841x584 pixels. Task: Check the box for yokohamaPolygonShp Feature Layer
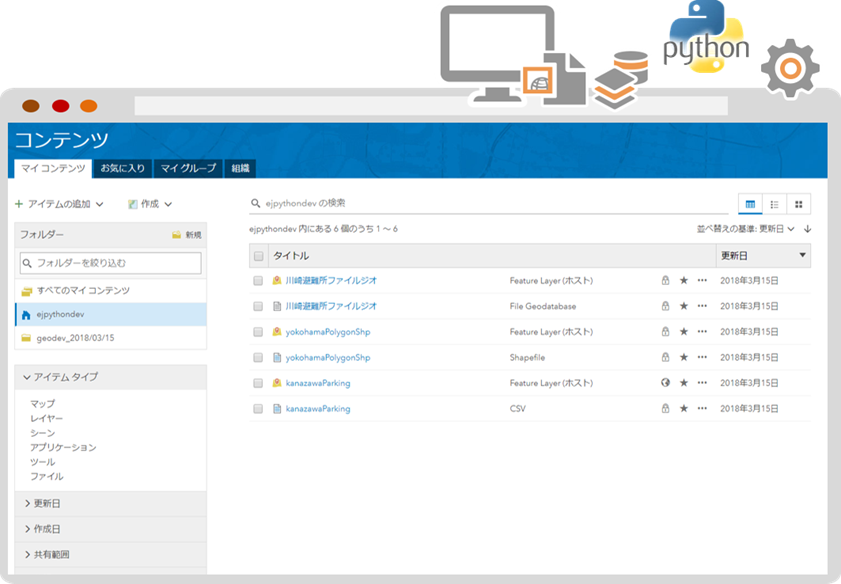[258, 332]
